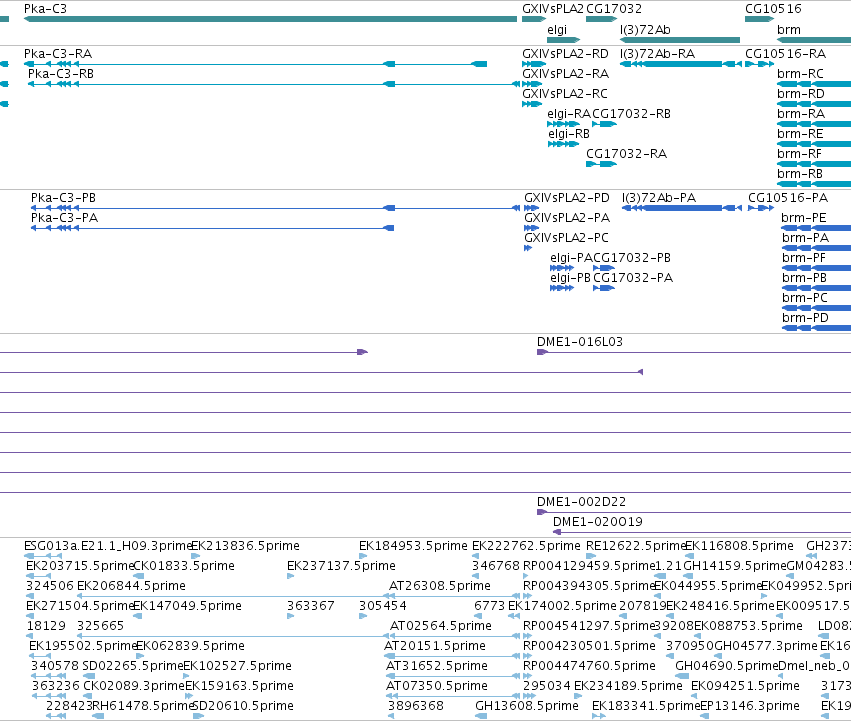Click EST EK234189.5prime
Screen dimensions: 851x721
[579, 697]
